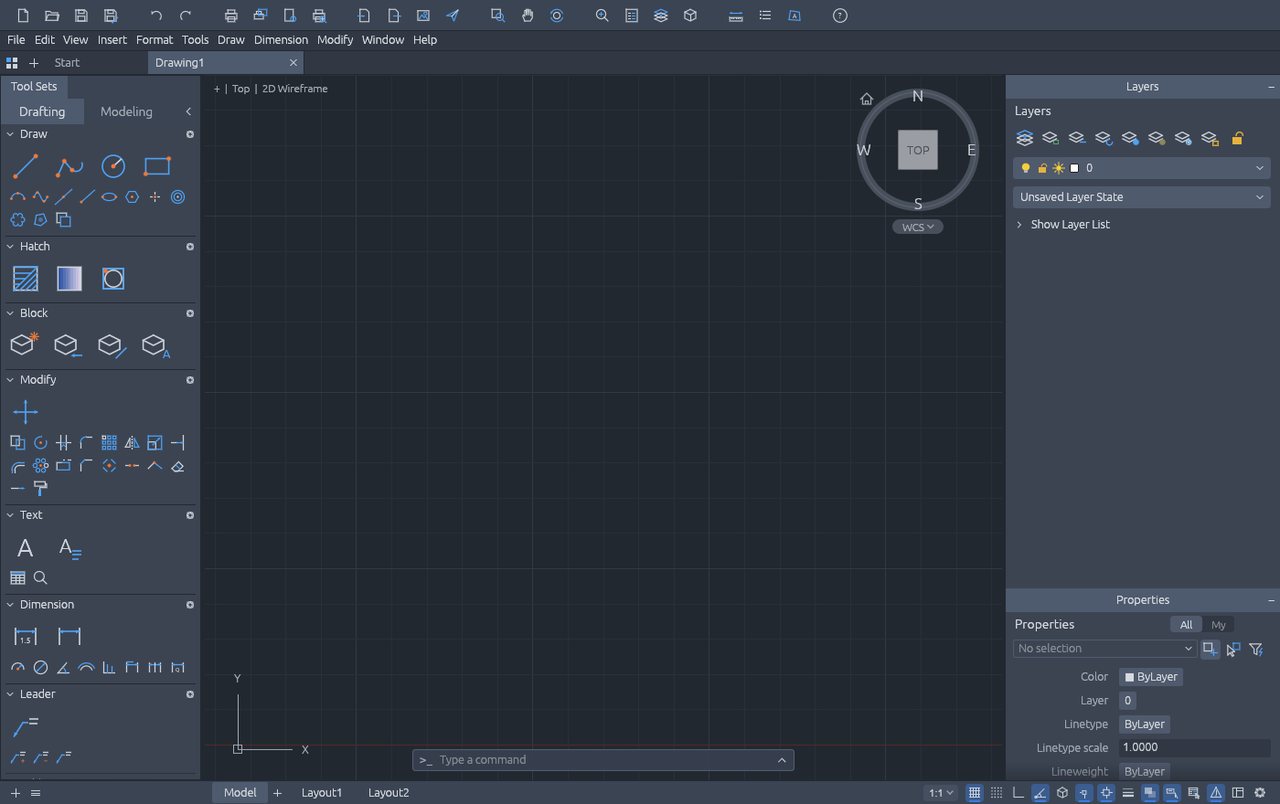Click the Print icon in toolbar
This screenshot has height=804, width=1280.
click(231, 16)
